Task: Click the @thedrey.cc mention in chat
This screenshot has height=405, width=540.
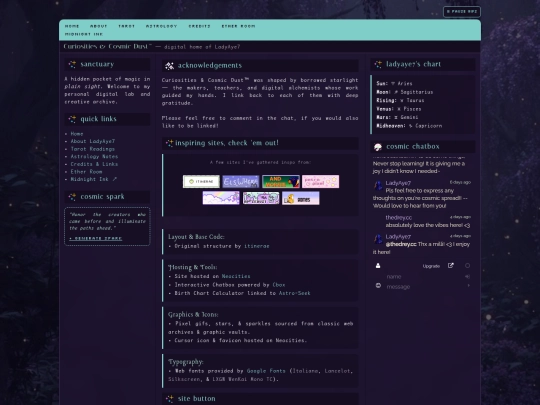Action: click(401, 244)
